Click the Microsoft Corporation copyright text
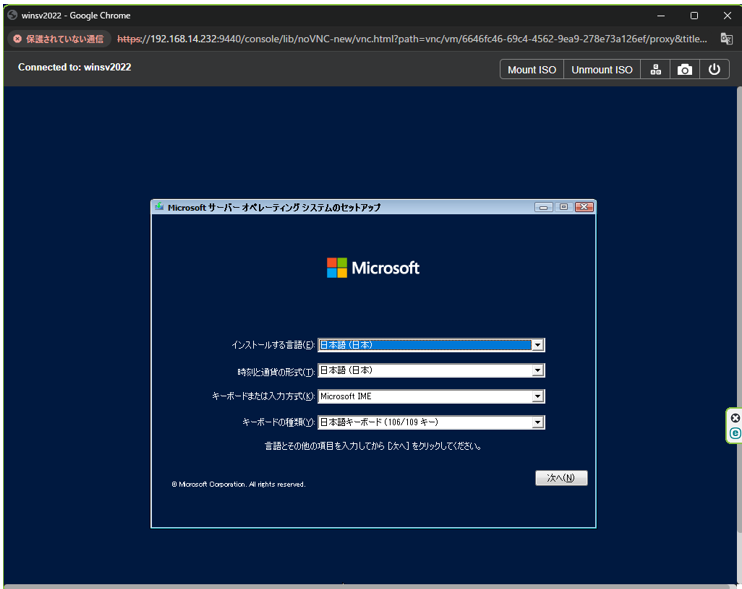The image size is (742, 589). pyautogui.click(x=238, y=484)
